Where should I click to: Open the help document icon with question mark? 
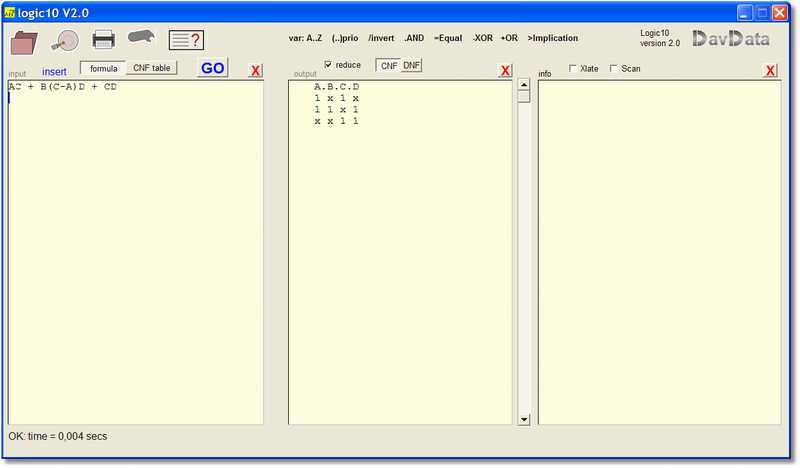(x=186, y=40)
